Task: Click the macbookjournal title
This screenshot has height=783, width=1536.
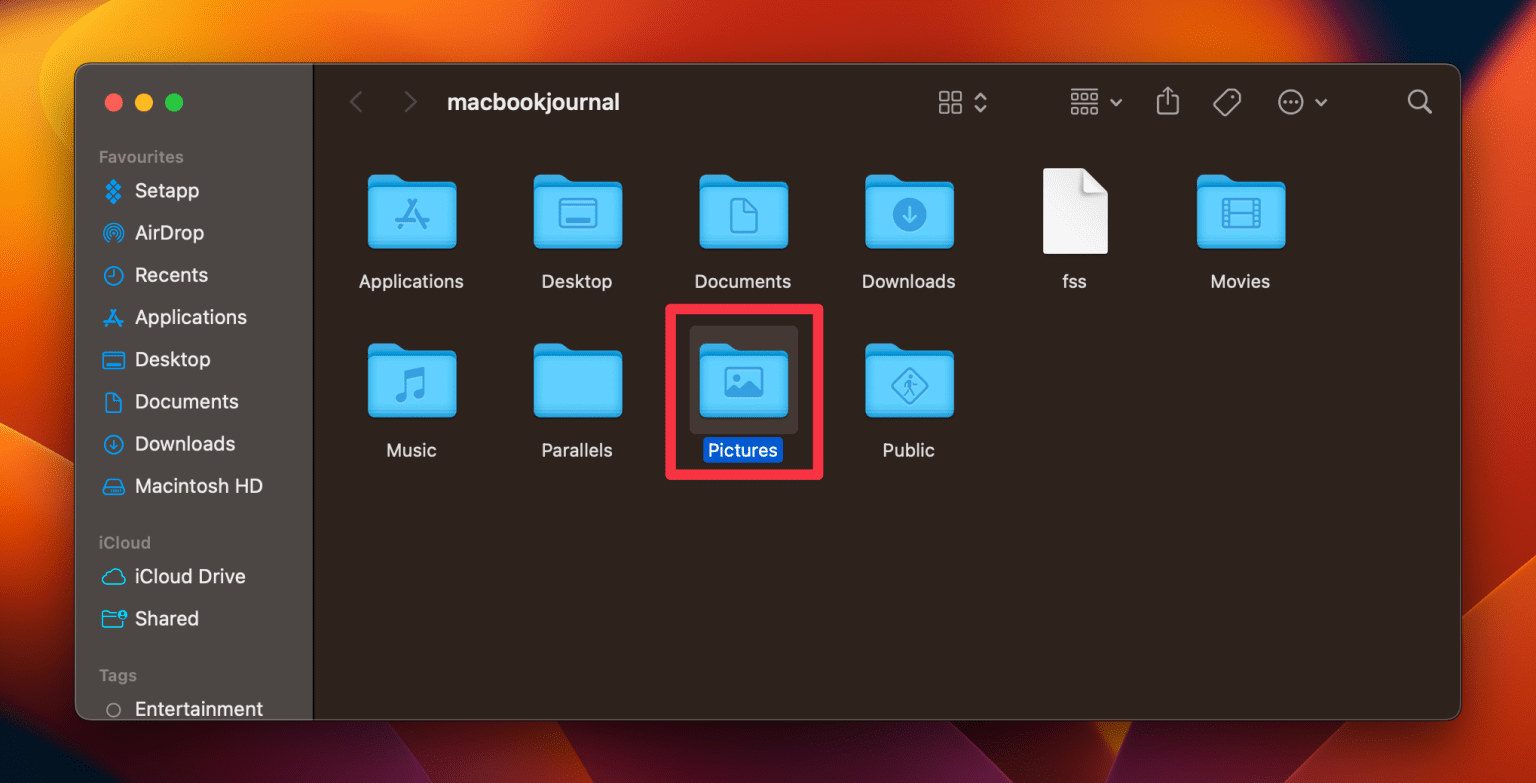Action: (533, 101)
